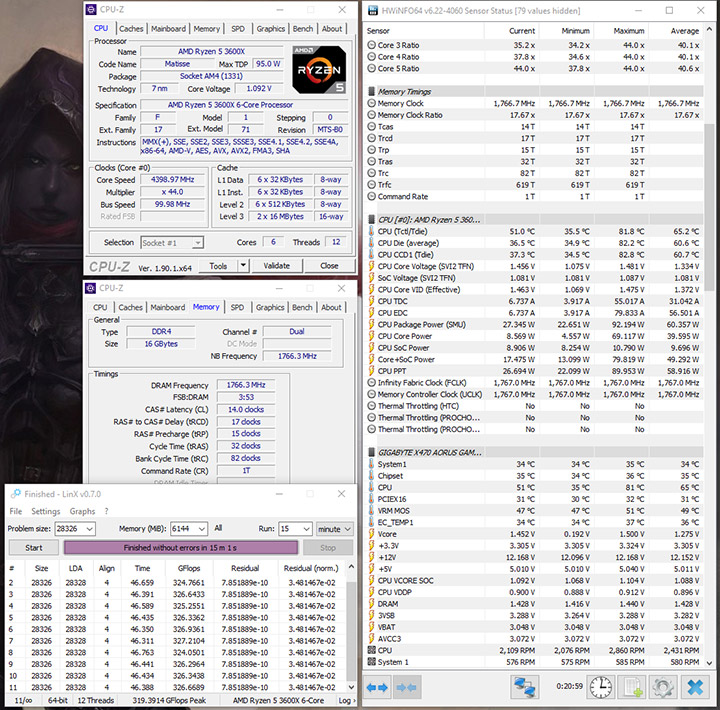Screen dimensions: 720x710
Task: Open the Problem size dropdown in LinX
Action: tap(87, 528)
